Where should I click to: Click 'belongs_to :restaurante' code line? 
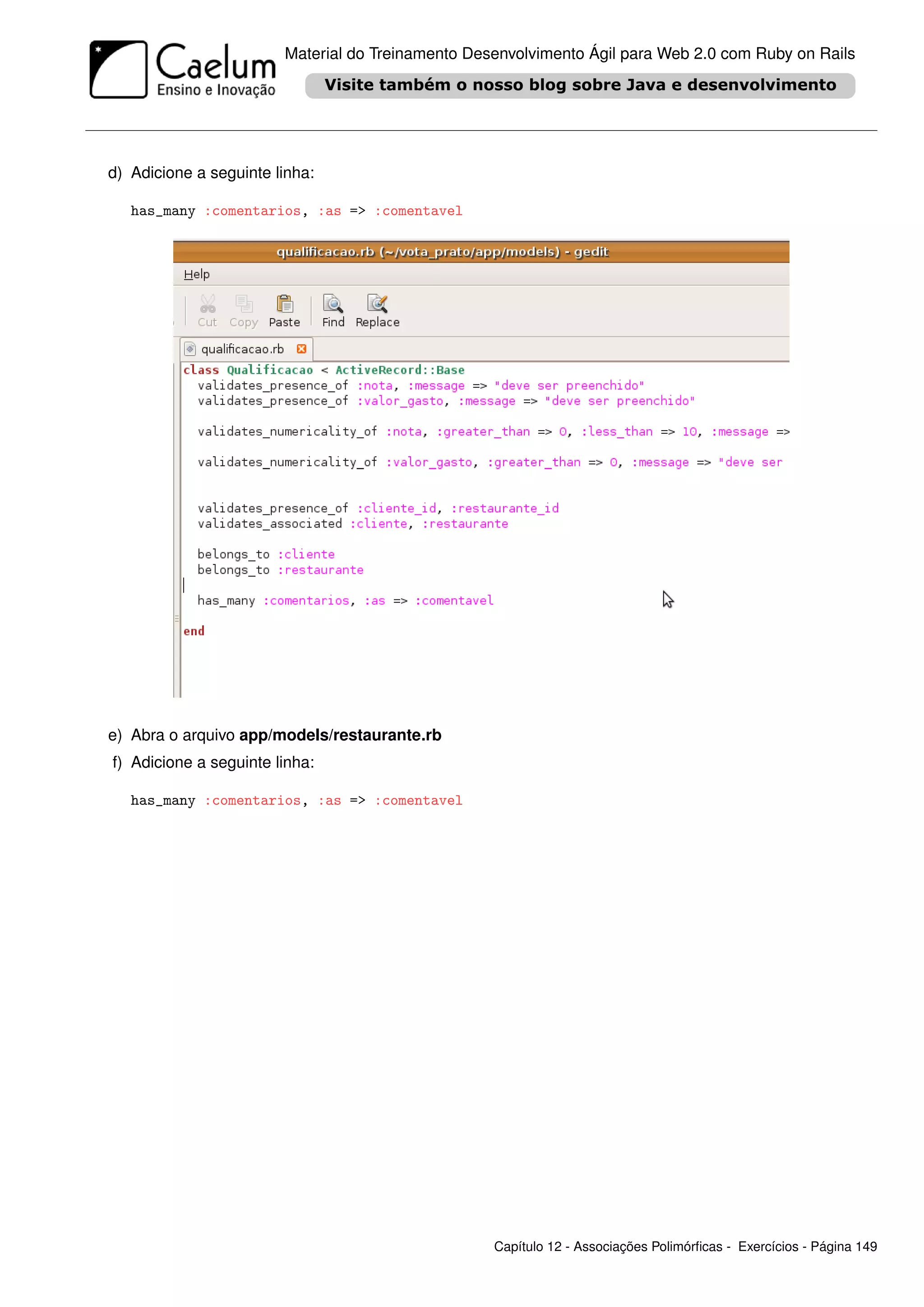pos(281,570)
